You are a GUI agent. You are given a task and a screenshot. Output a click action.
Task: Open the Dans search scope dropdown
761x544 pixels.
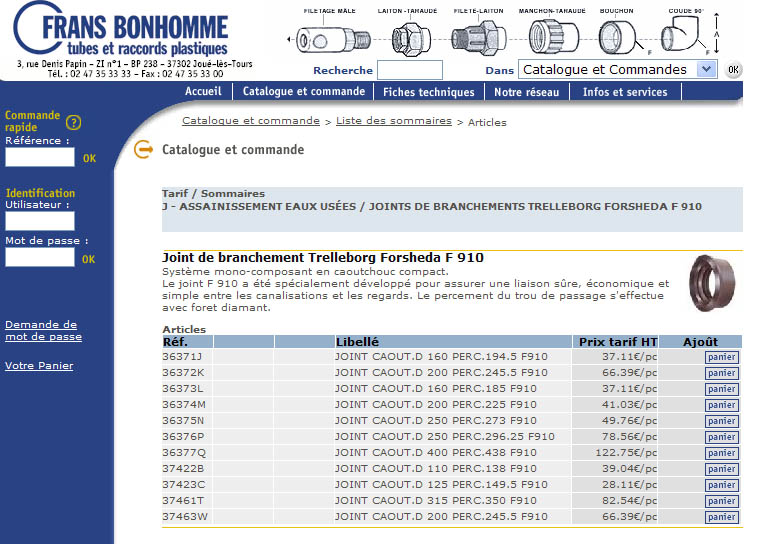[618, 69]
